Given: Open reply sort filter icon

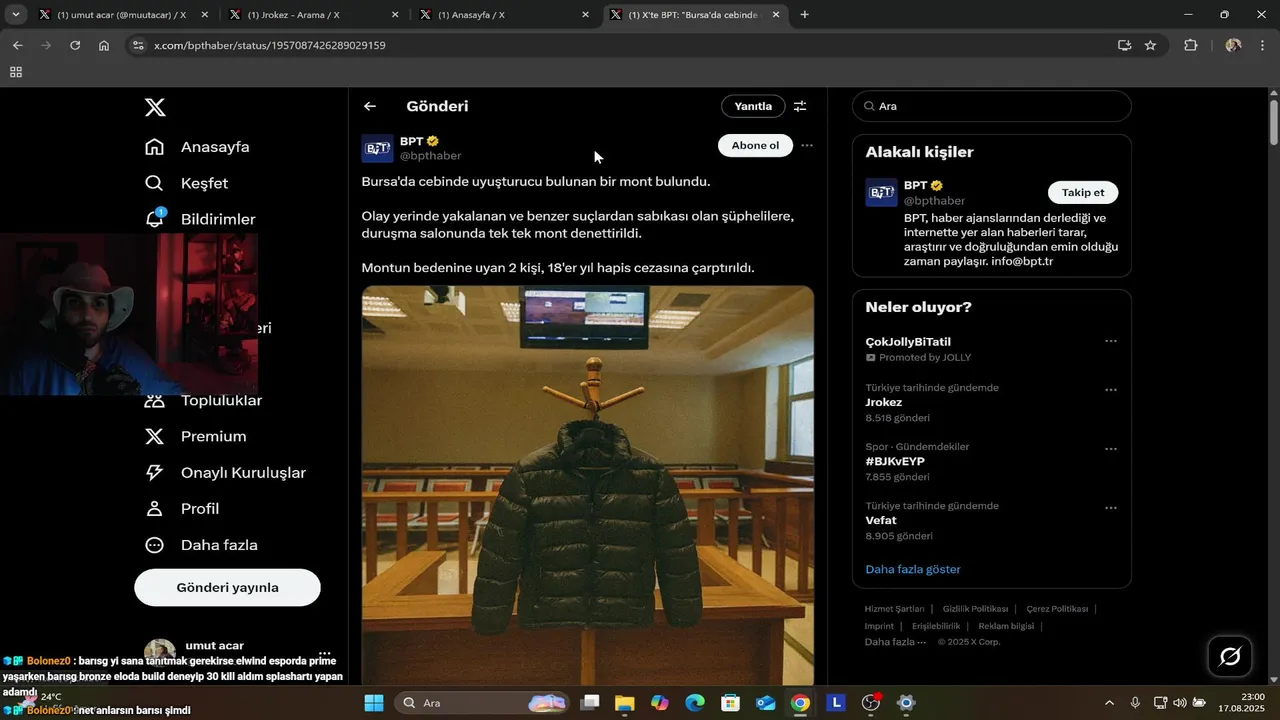Looking at the screenshot, I should pyautogui.click(x=800, y=106).
